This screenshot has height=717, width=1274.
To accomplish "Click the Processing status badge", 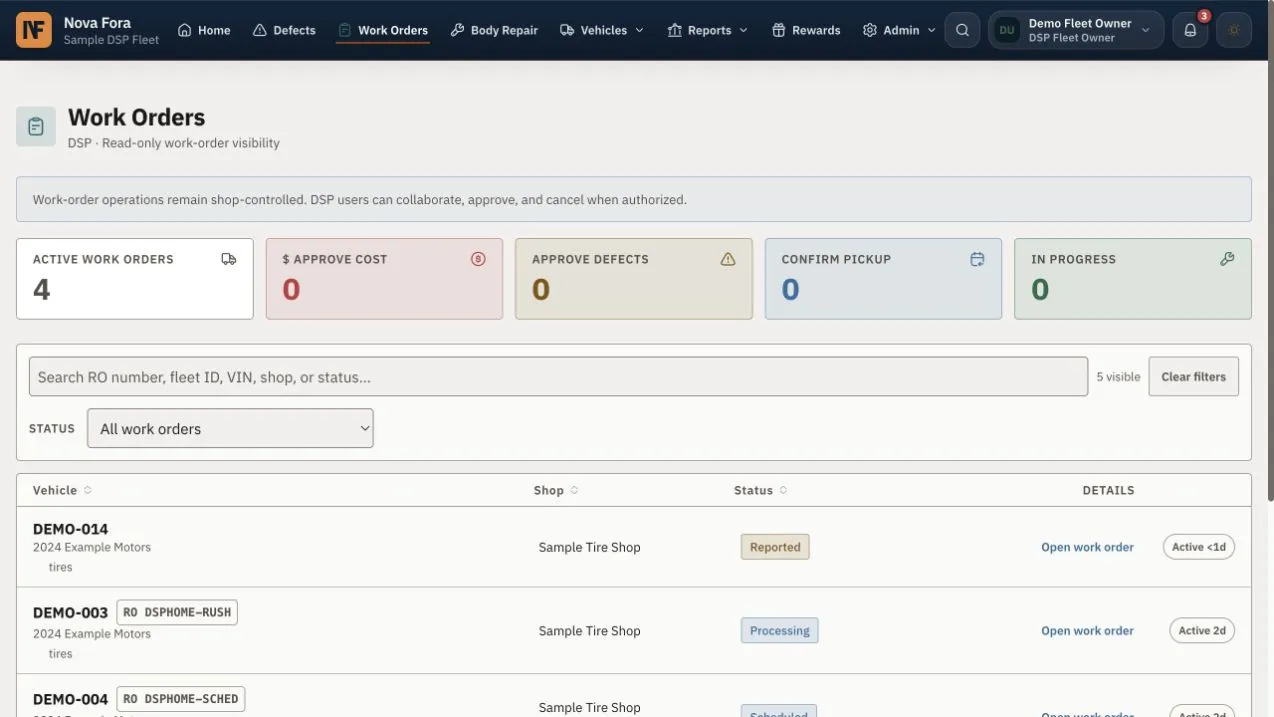I will pos(779,631).
